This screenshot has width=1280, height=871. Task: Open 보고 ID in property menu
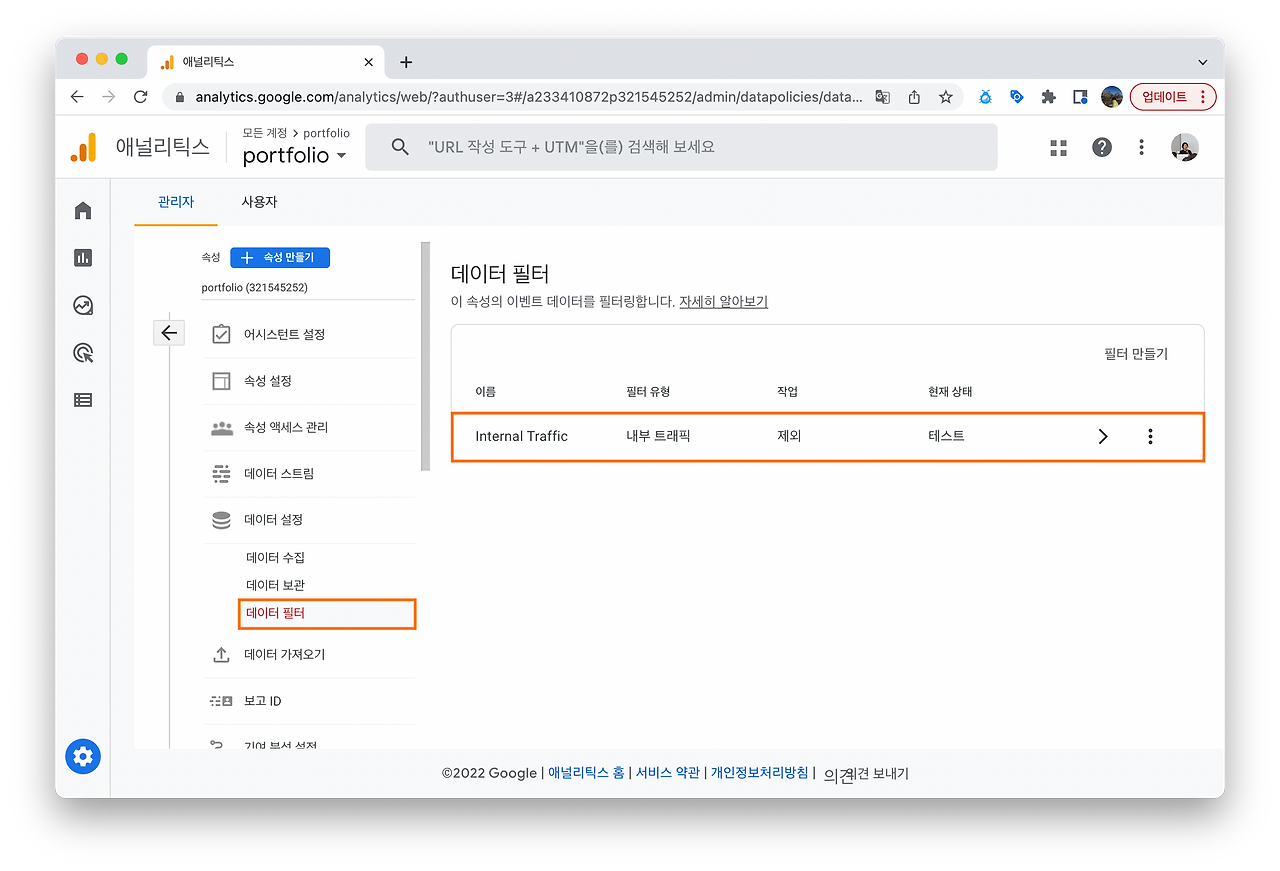(309, 701)
